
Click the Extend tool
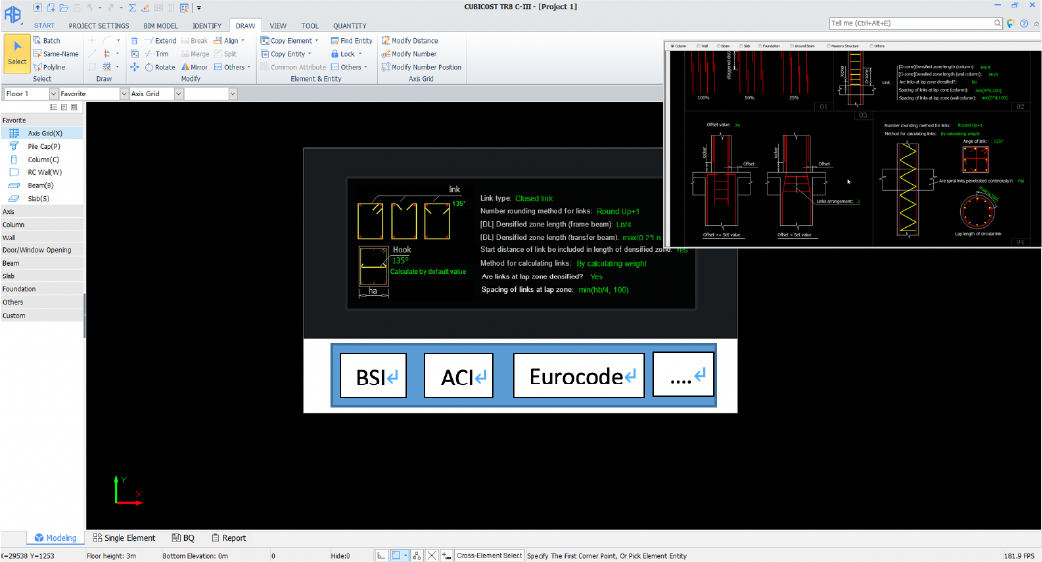tap(160, 41)
